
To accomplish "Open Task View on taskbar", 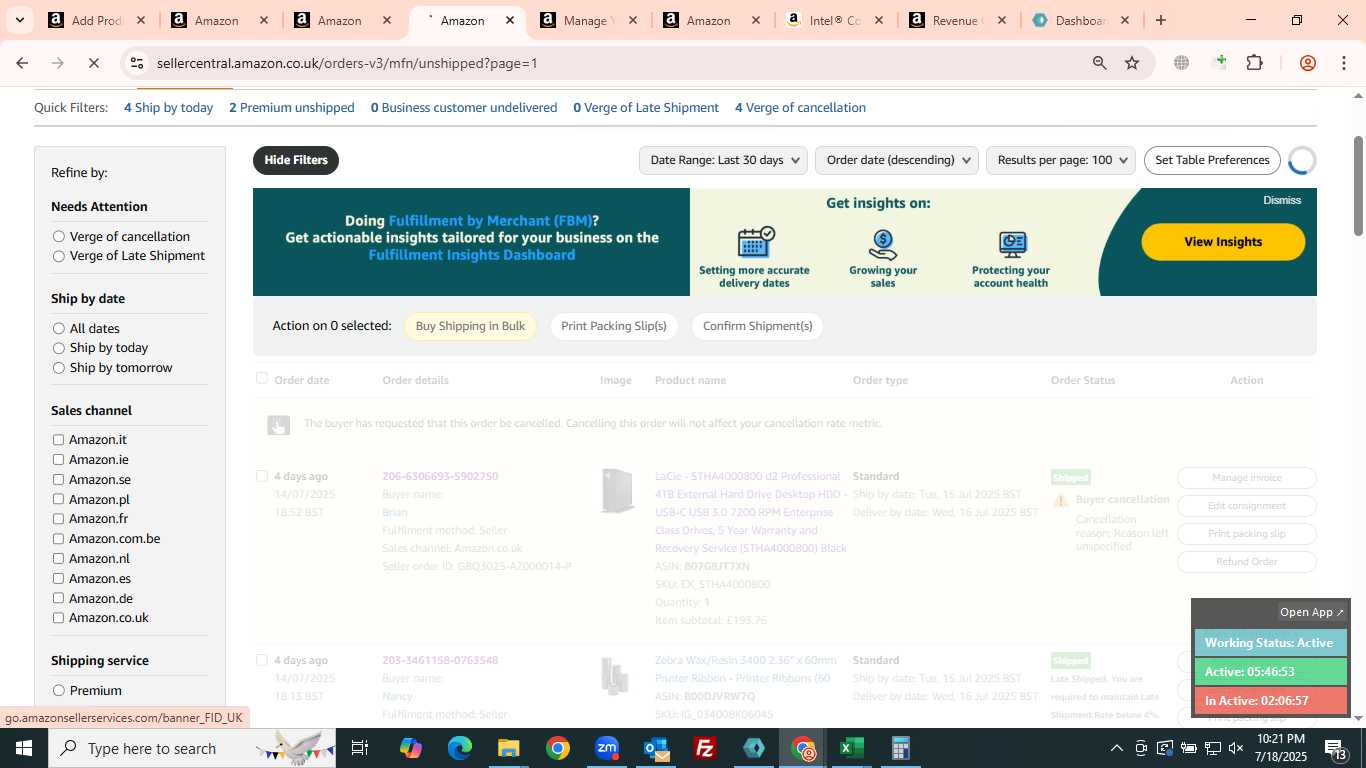I will 360,748.
